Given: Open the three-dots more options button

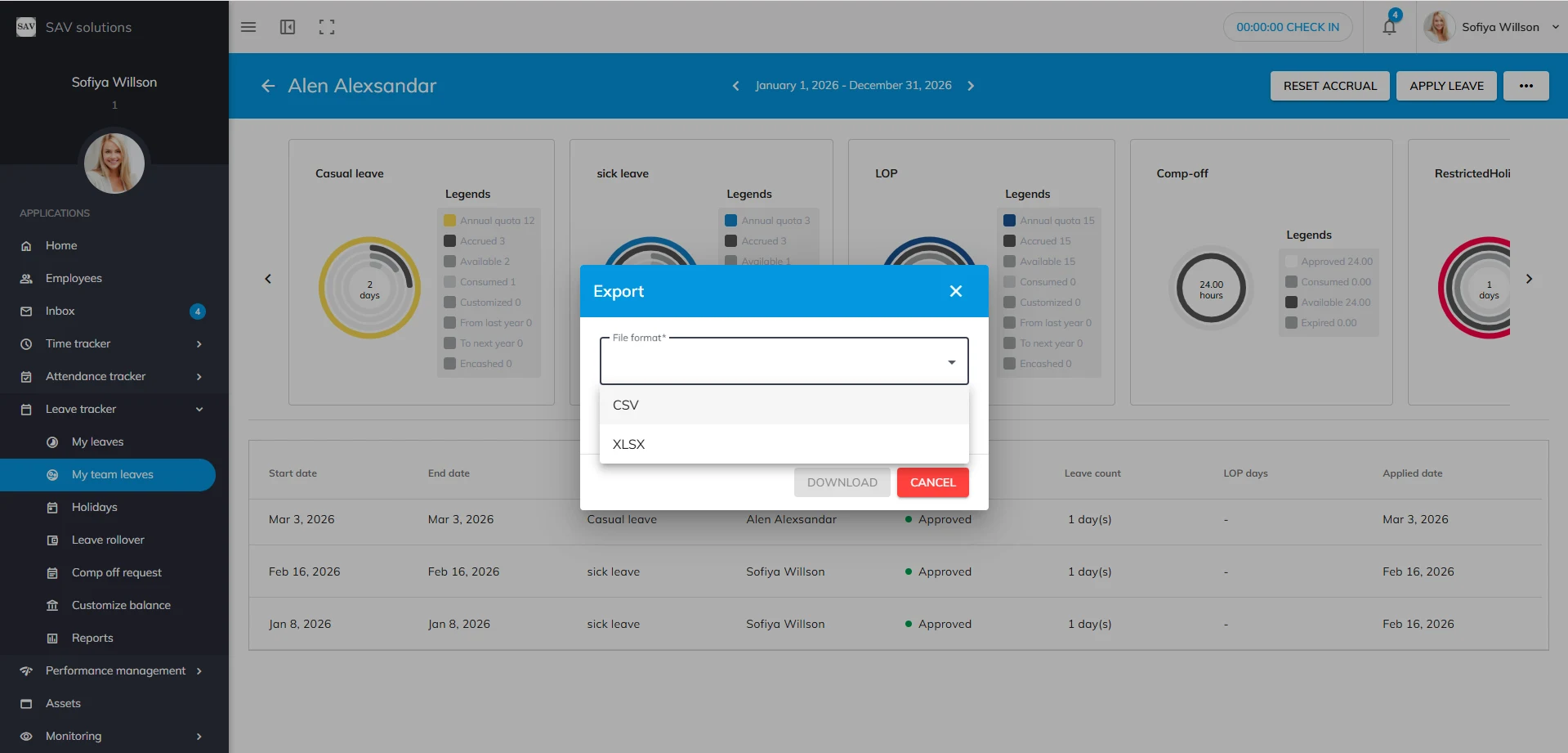Looking at the screenshot, I should pyautogui.click(x=1526, y=86).
